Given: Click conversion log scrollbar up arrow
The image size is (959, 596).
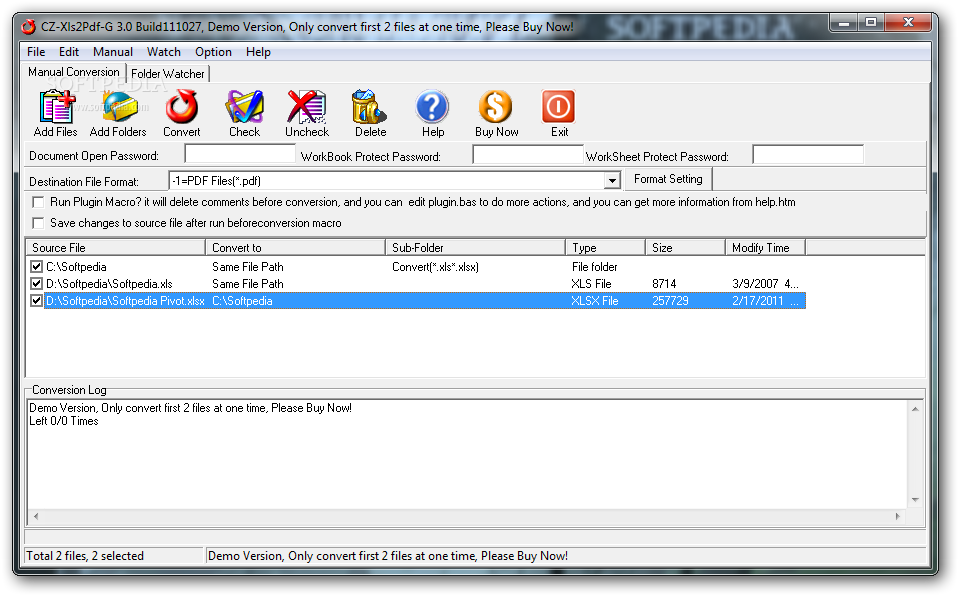Looking at the screenshot, I should tap(916, 409).
